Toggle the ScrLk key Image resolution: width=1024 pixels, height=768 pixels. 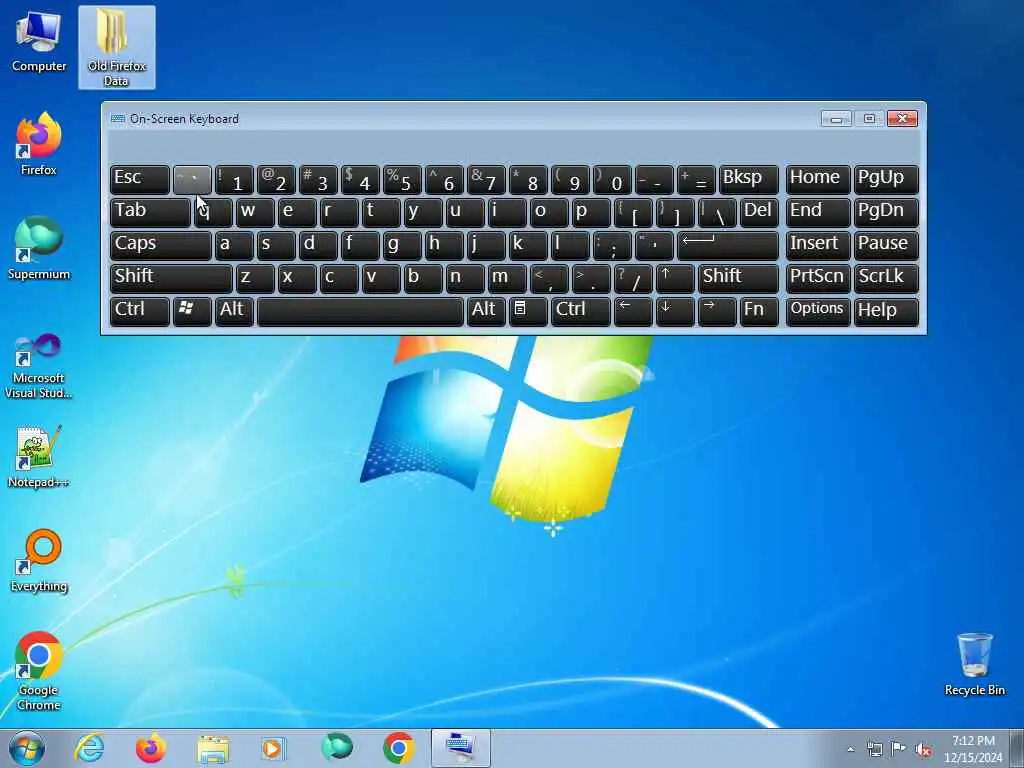(x=886, y=278)
